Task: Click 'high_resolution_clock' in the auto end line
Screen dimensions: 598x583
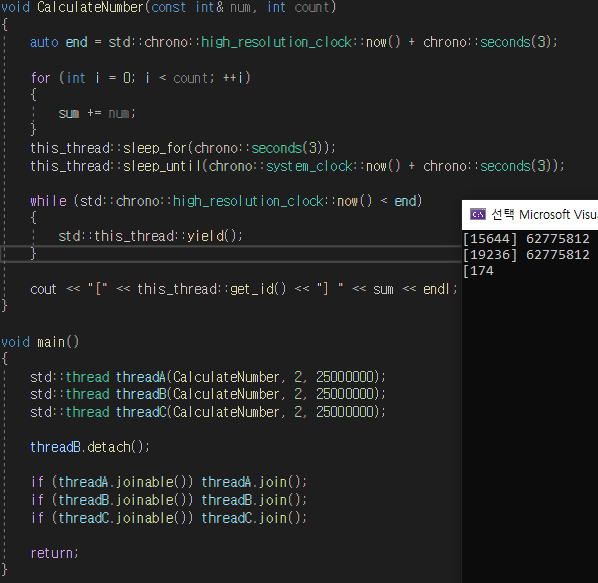Action: [x=276, y=42]
